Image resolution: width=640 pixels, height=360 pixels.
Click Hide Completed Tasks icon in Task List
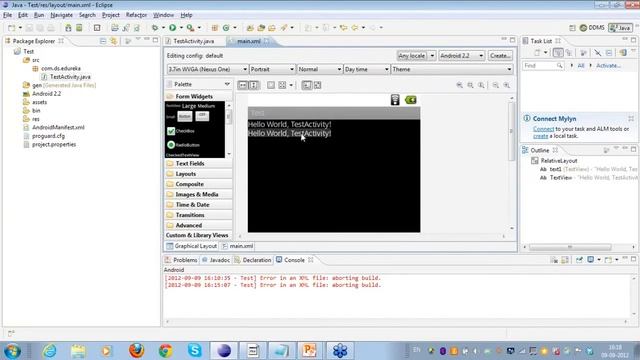tap(598, 53)
